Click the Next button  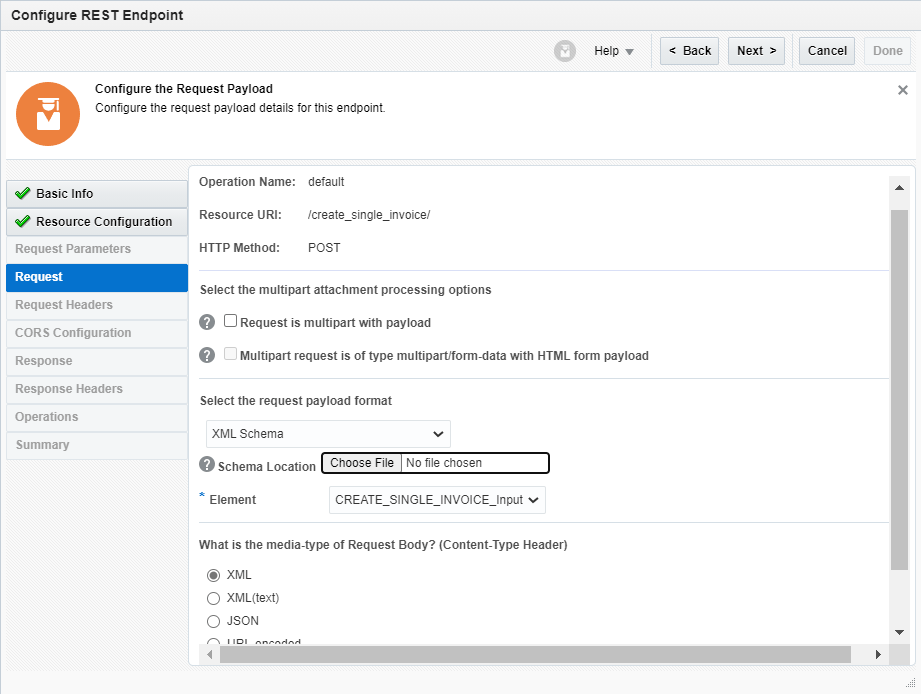(x=756, y=50)
